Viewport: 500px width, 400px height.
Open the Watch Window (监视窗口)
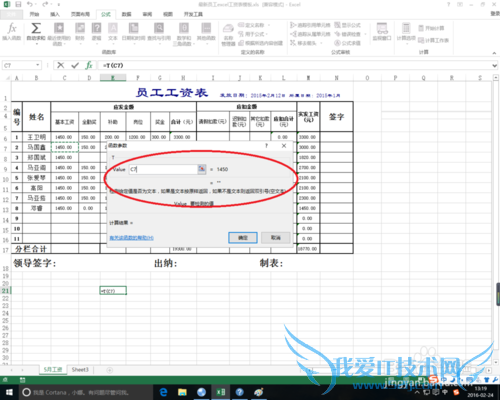[382, 32]
